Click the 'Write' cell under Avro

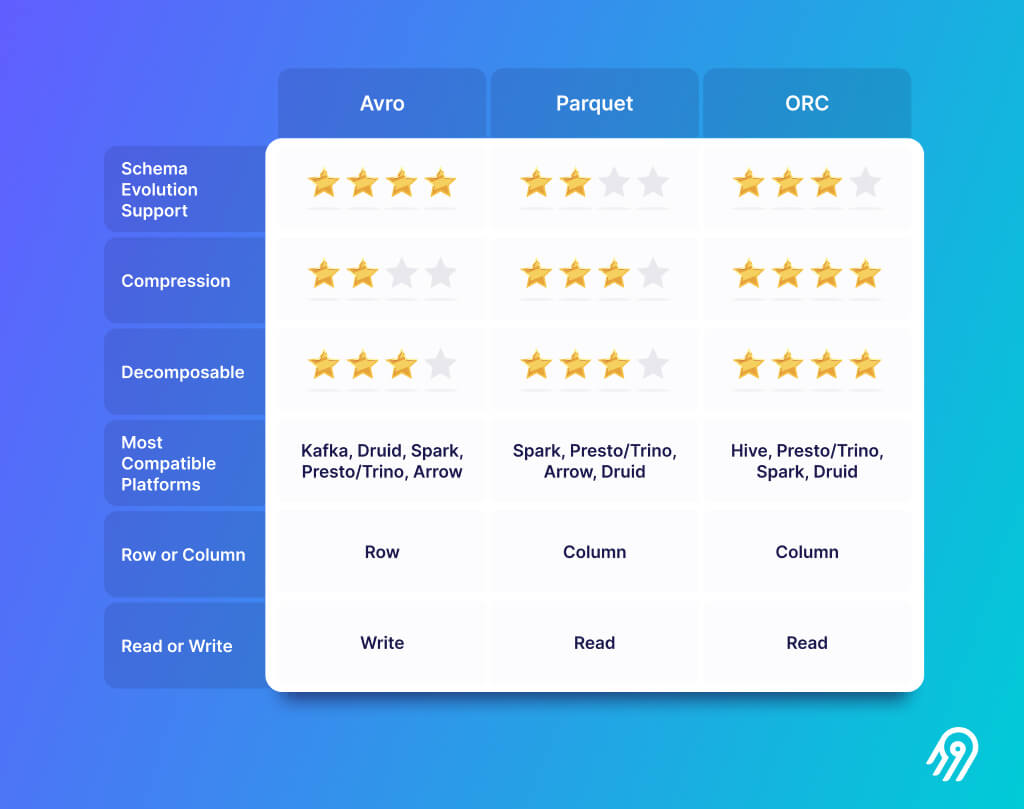(x=382, y=643)
